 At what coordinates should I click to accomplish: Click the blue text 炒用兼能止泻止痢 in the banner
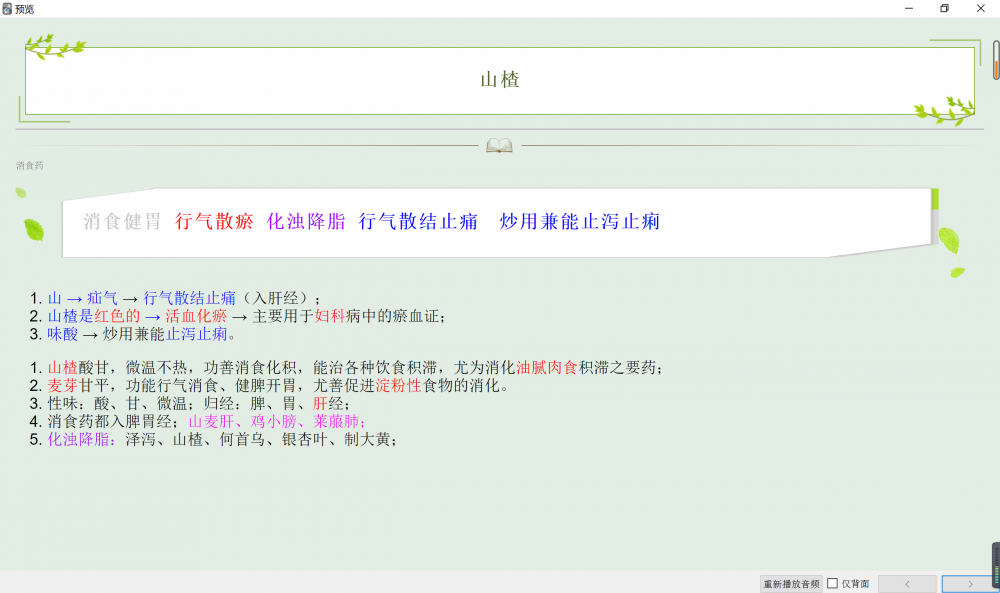click(580, 221)
